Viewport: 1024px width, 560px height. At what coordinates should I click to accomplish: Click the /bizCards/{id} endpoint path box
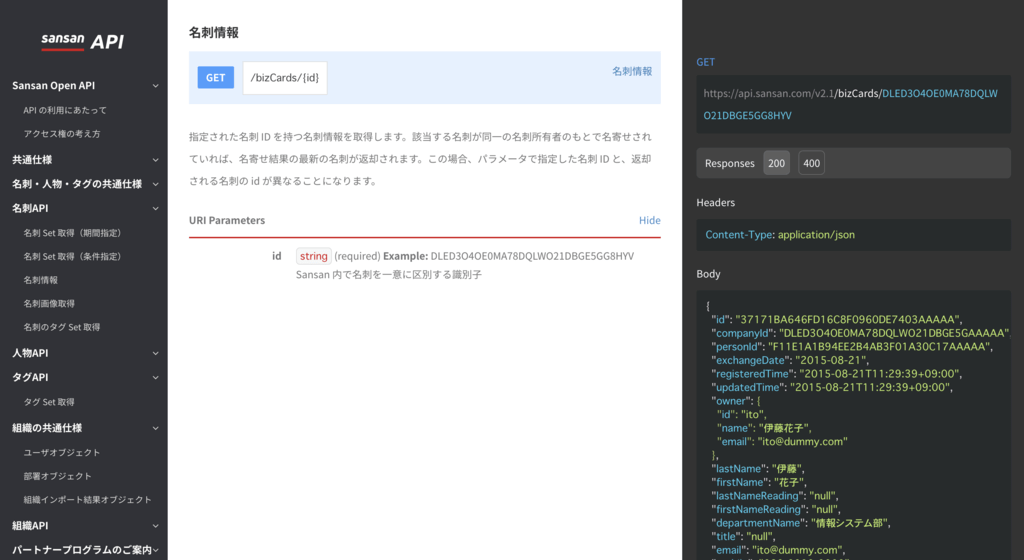[285, 78]
